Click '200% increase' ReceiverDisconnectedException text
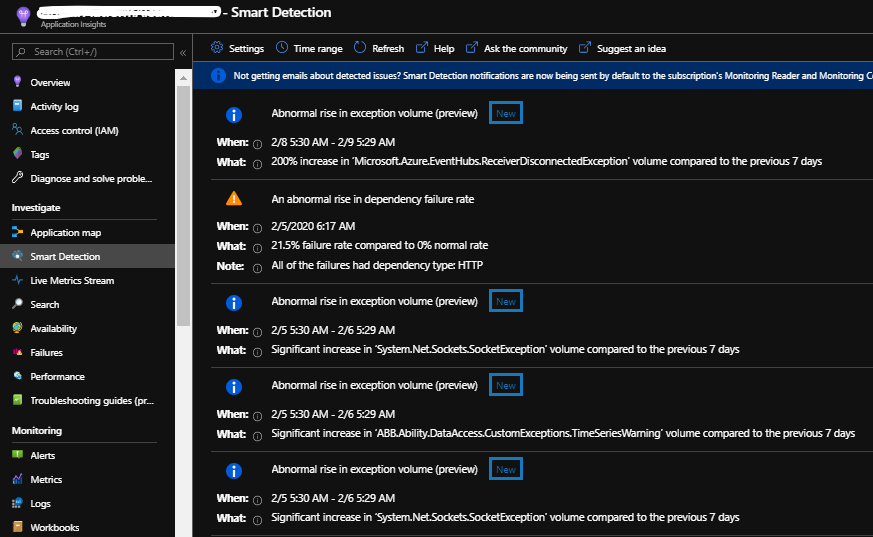Image resolution: width=873 pixels, height=537 pixels. point(546,161)
